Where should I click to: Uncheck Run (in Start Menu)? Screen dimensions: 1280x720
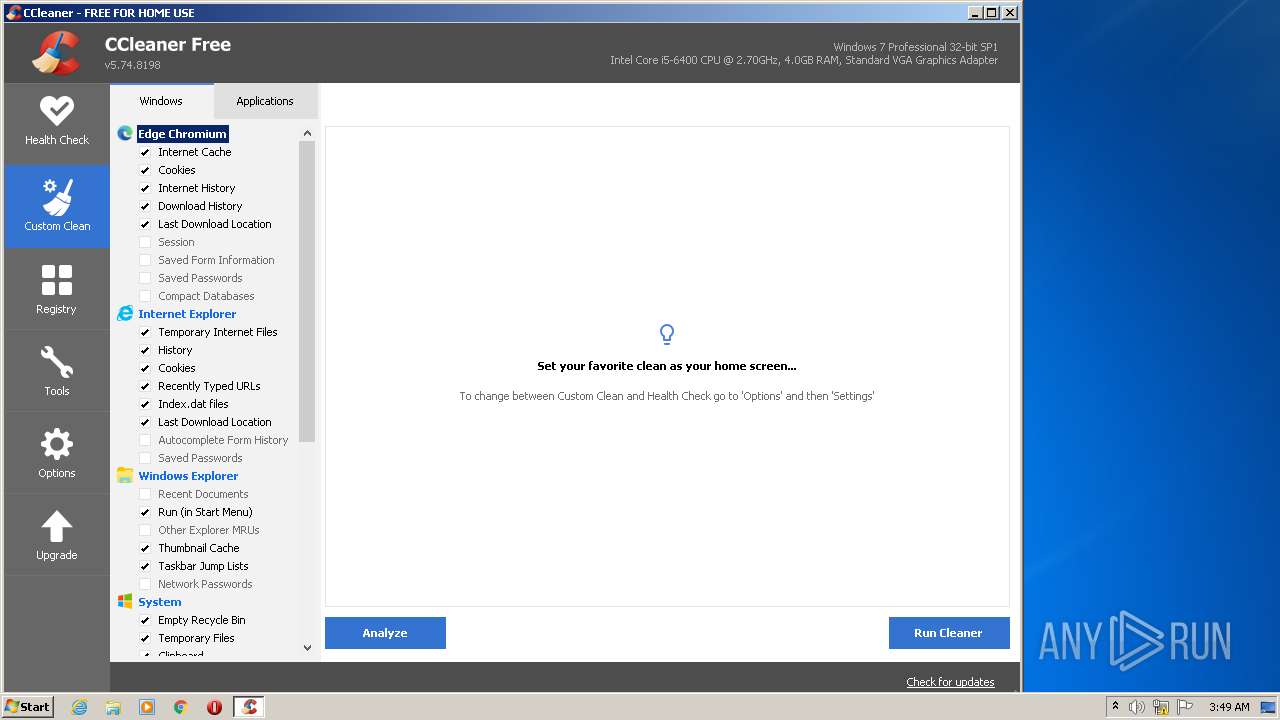pos(145,512)
